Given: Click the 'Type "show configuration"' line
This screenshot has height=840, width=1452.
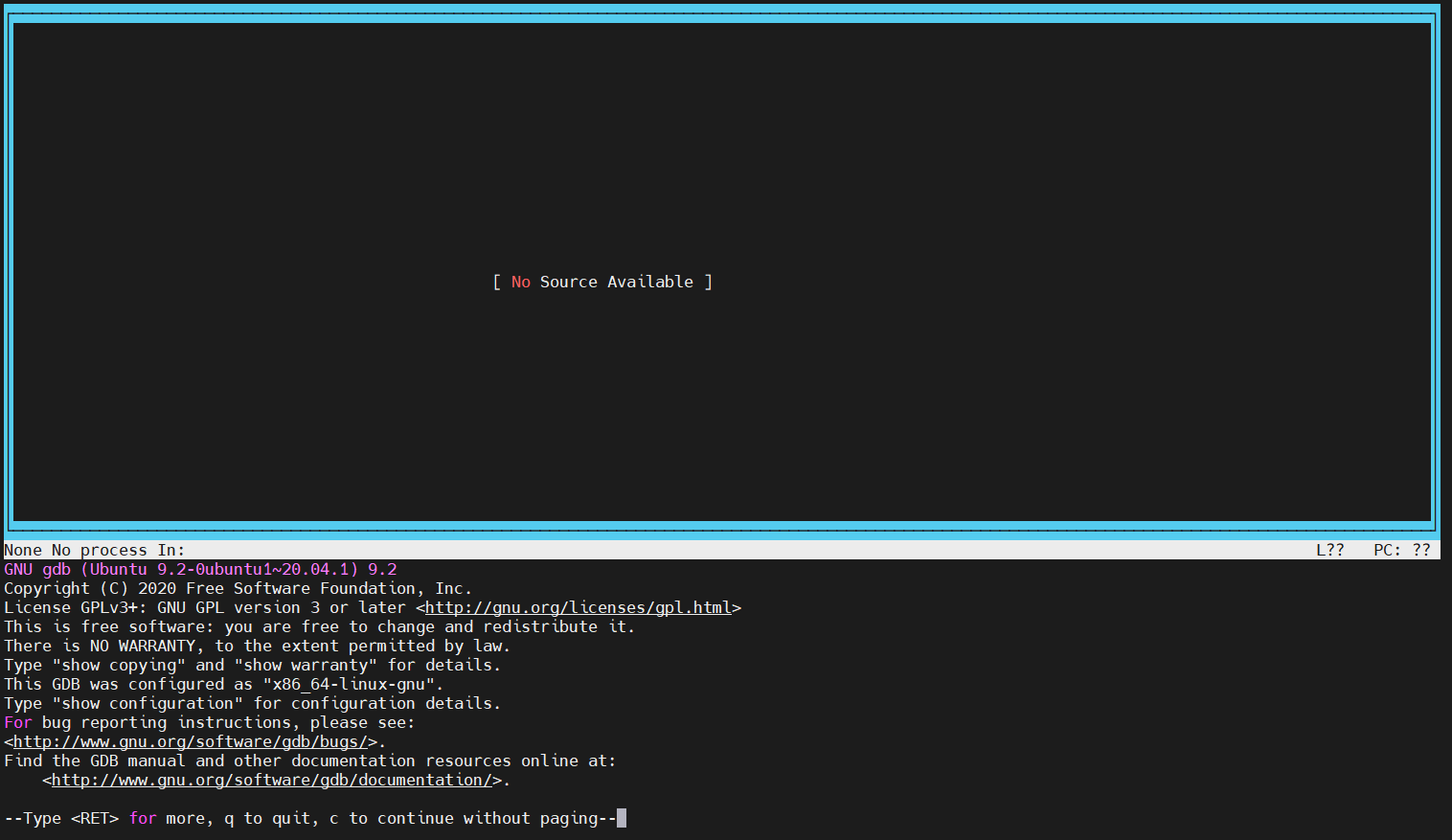Looking at the screenshot, I should (x=252, y=703).
